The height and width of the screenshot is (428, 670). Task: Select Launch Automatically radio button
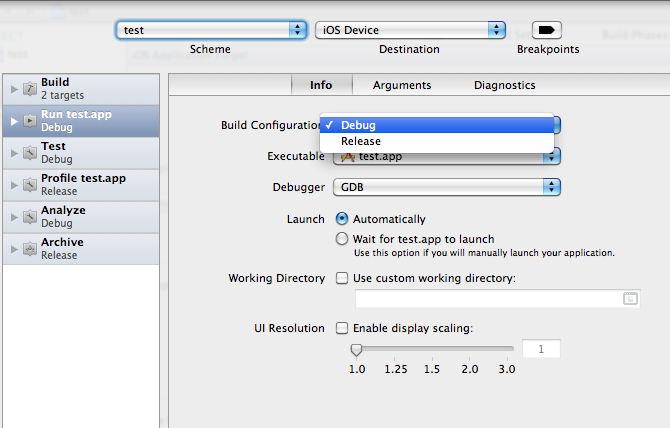[342, 219]
